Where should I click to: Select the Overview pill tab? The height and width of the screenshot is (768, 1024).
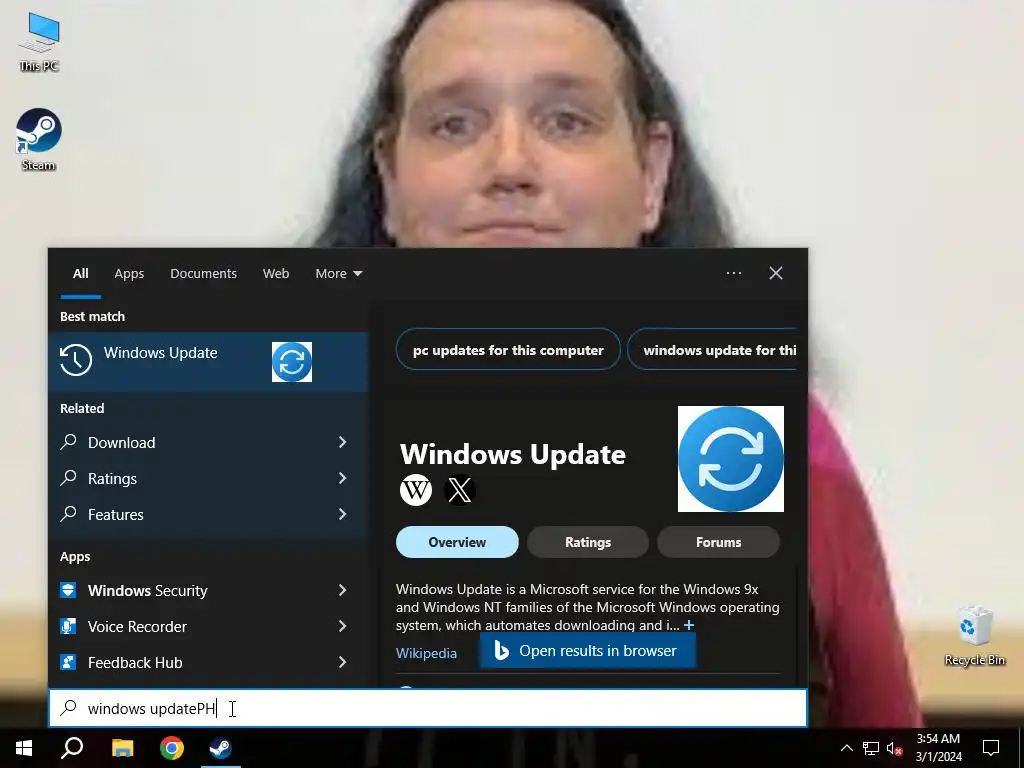point(457,542)
